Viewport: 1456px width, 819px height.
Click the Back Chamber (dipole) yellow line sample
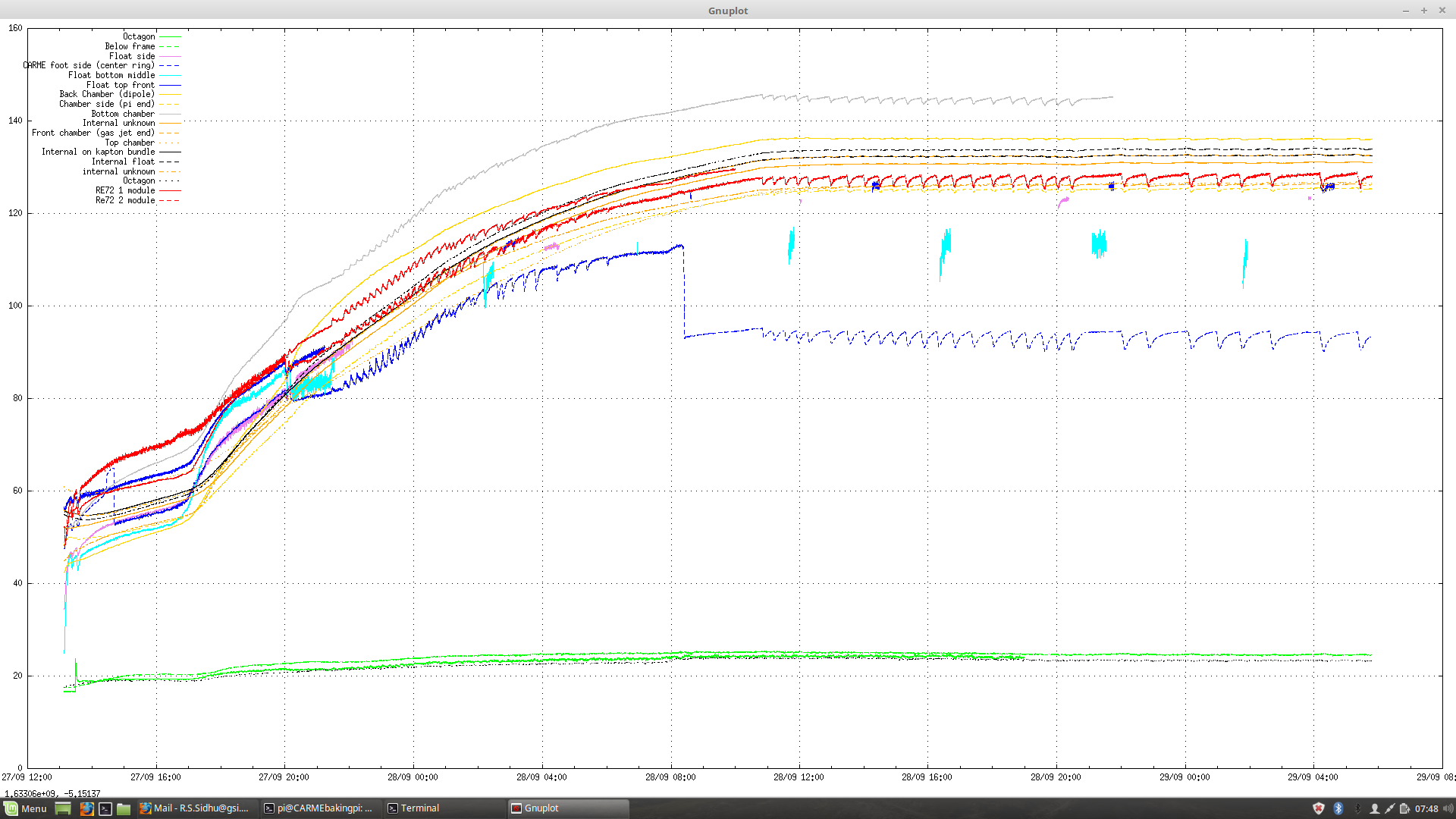pos(169,95)
